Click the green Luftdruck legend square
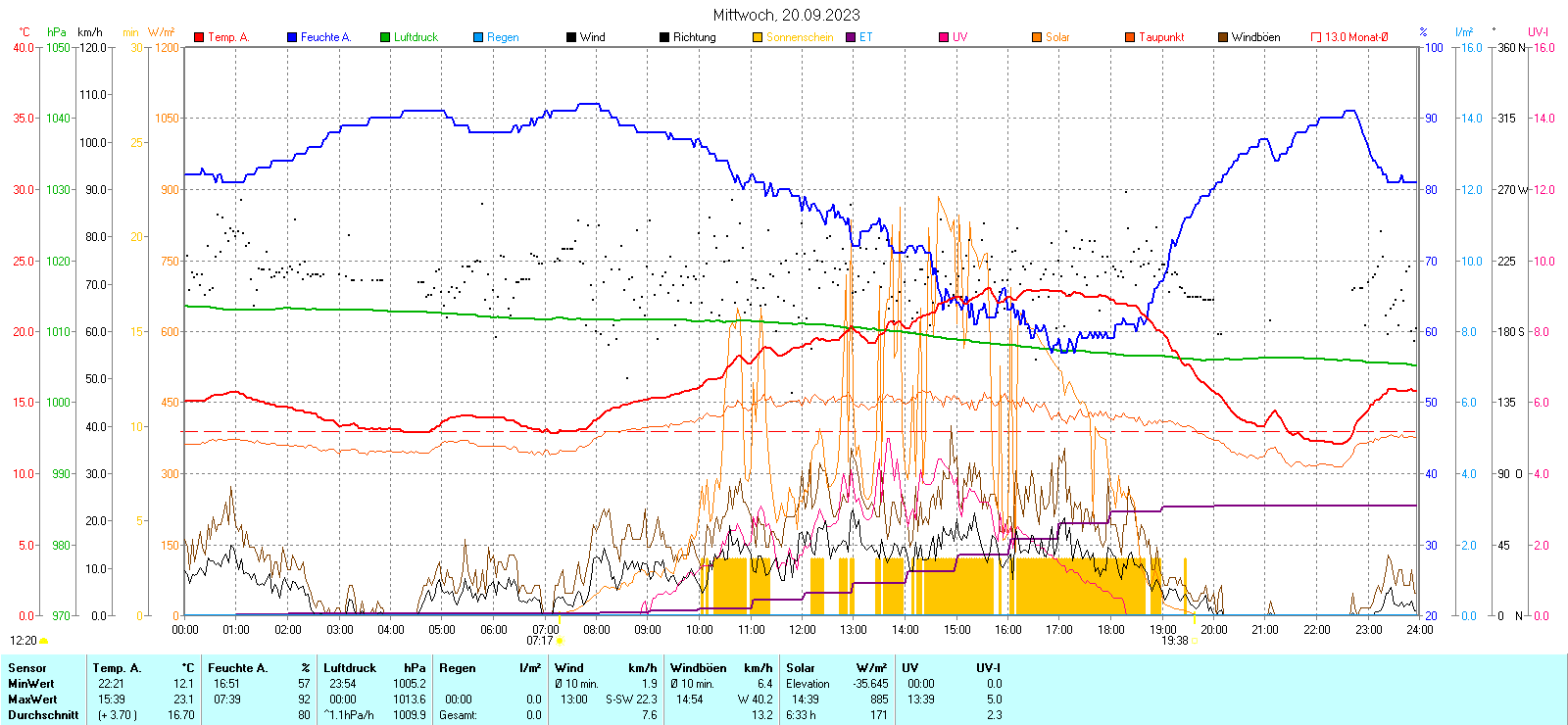 coord(385,37)
